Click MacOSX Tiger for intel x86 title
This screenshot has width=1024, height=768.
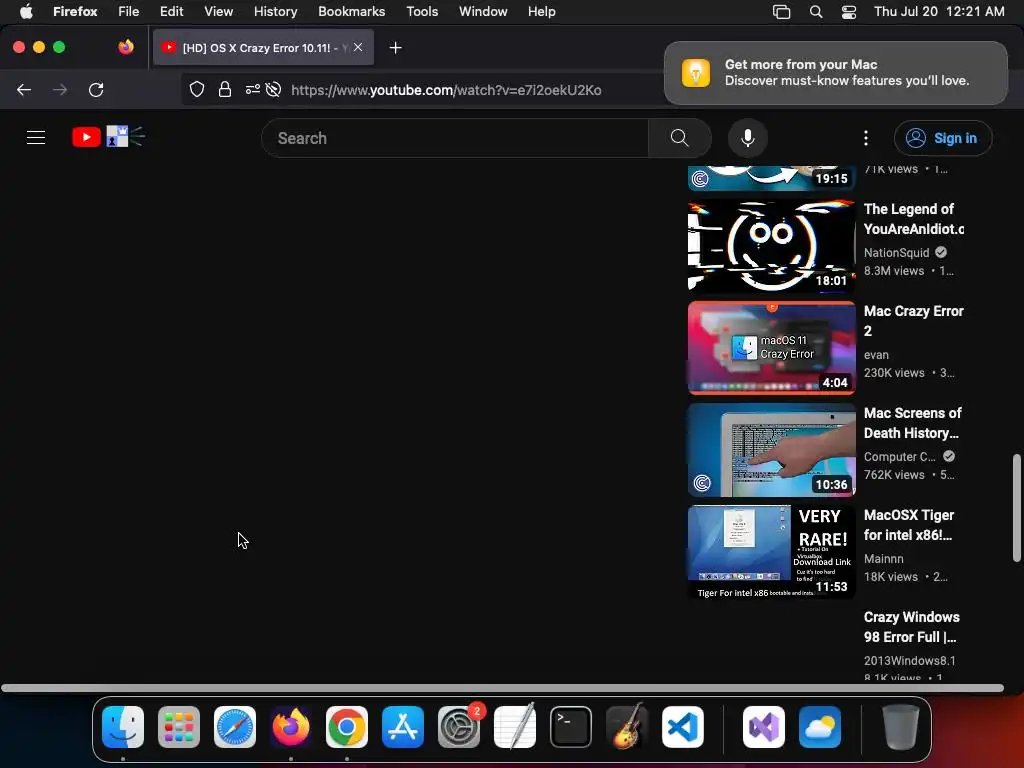[909, 524]
